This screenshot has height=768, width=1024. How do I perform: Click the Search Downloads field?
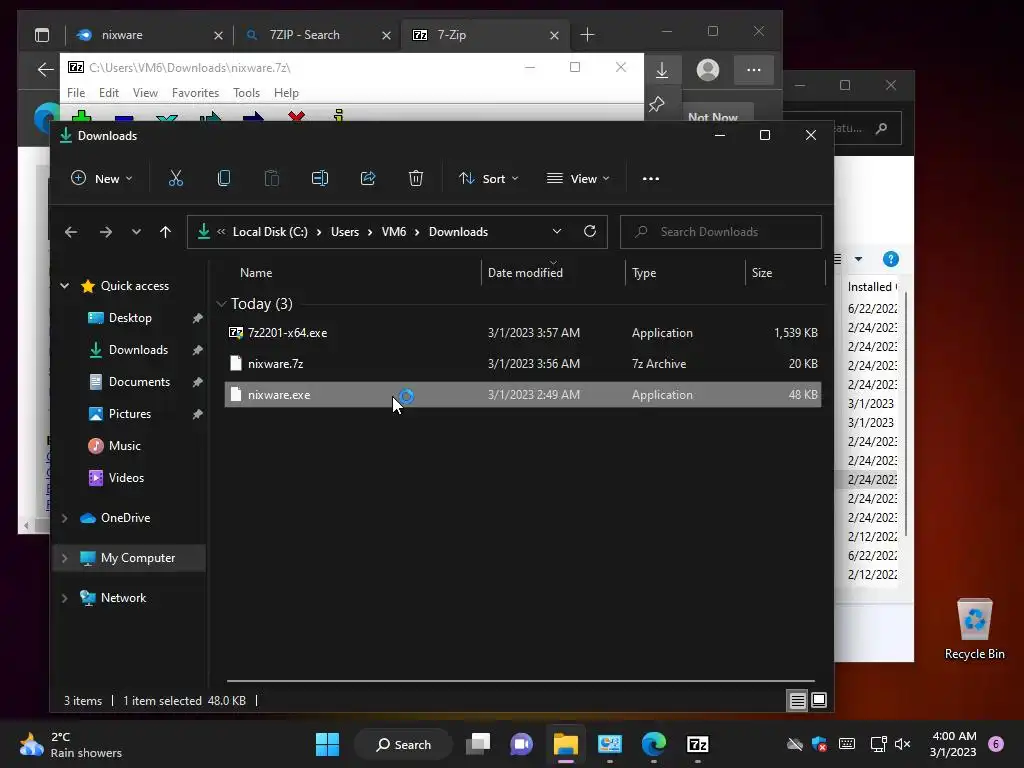click(720, 232)
